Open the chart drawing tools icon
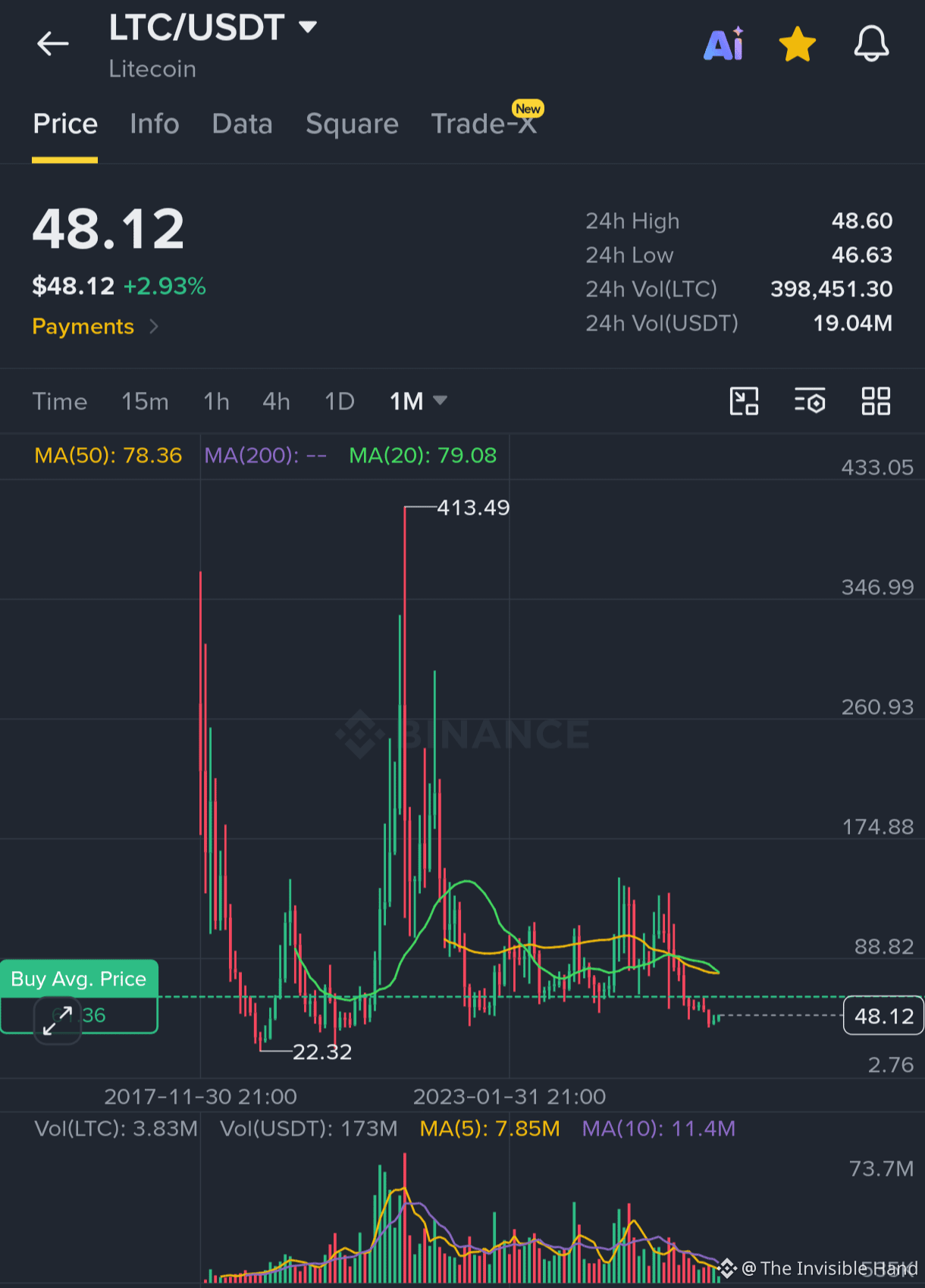The image size is (925, 1288). [x=744, y=401]
